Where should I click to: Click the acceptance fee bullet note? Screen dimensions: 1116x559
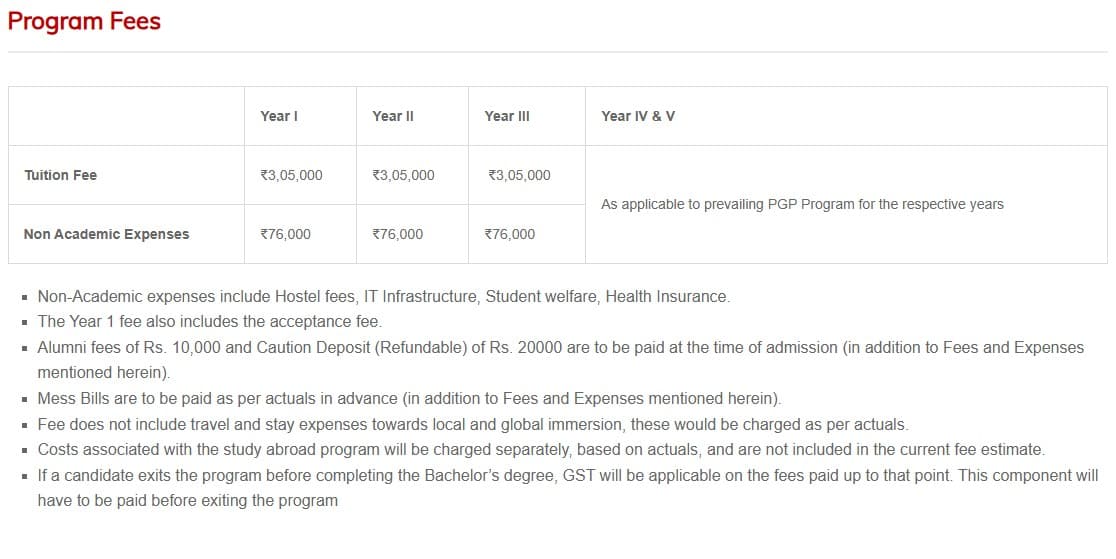click(209, 322)
